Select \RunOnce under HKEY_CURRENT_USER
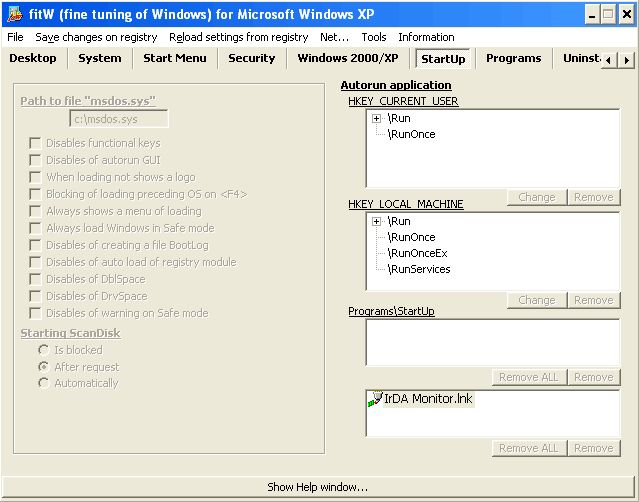 tap(412, 134)
